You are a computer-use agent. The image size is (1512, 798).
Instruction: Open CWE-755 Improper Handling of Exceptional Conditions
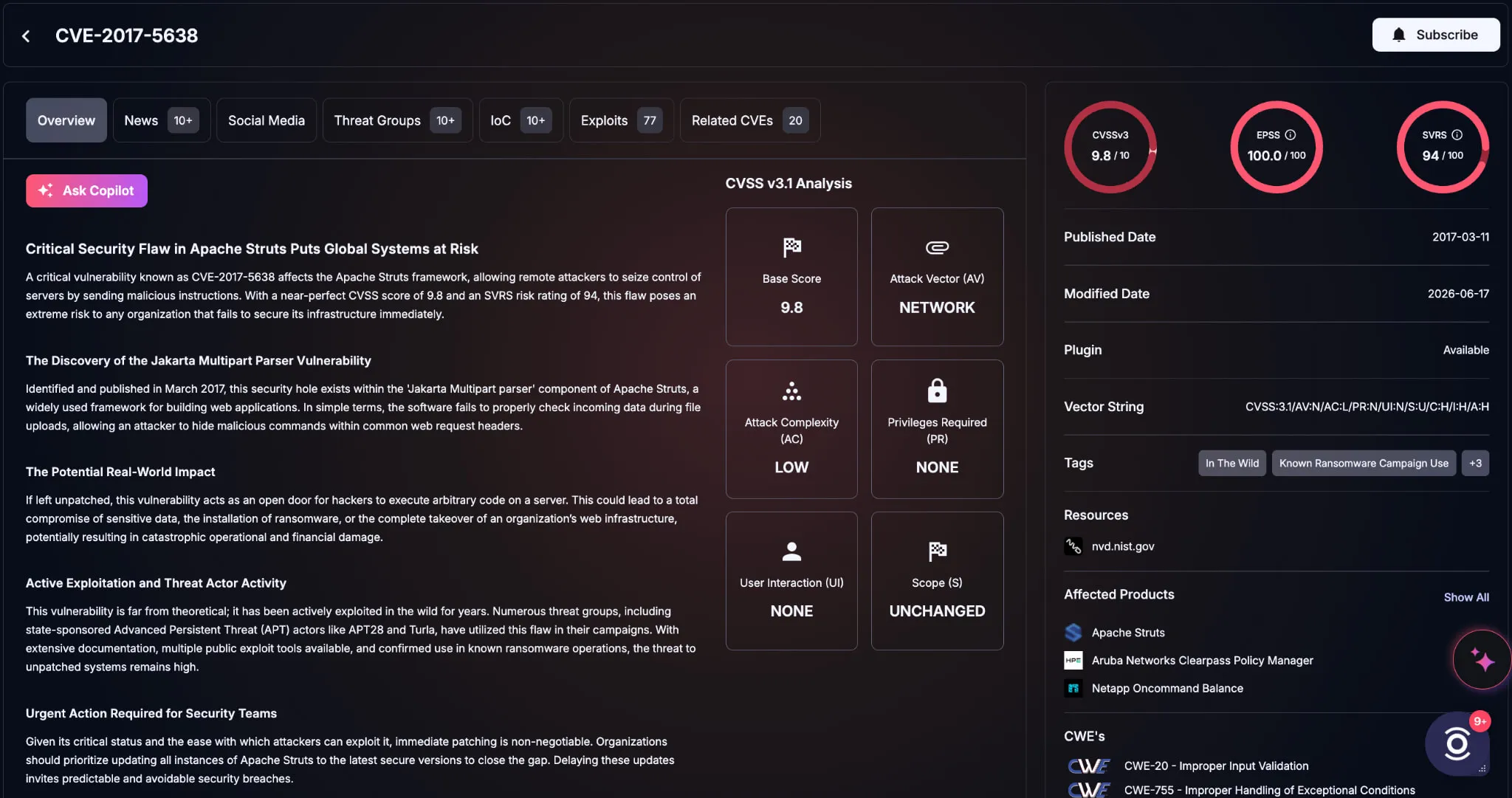[x=1269, y=791]
